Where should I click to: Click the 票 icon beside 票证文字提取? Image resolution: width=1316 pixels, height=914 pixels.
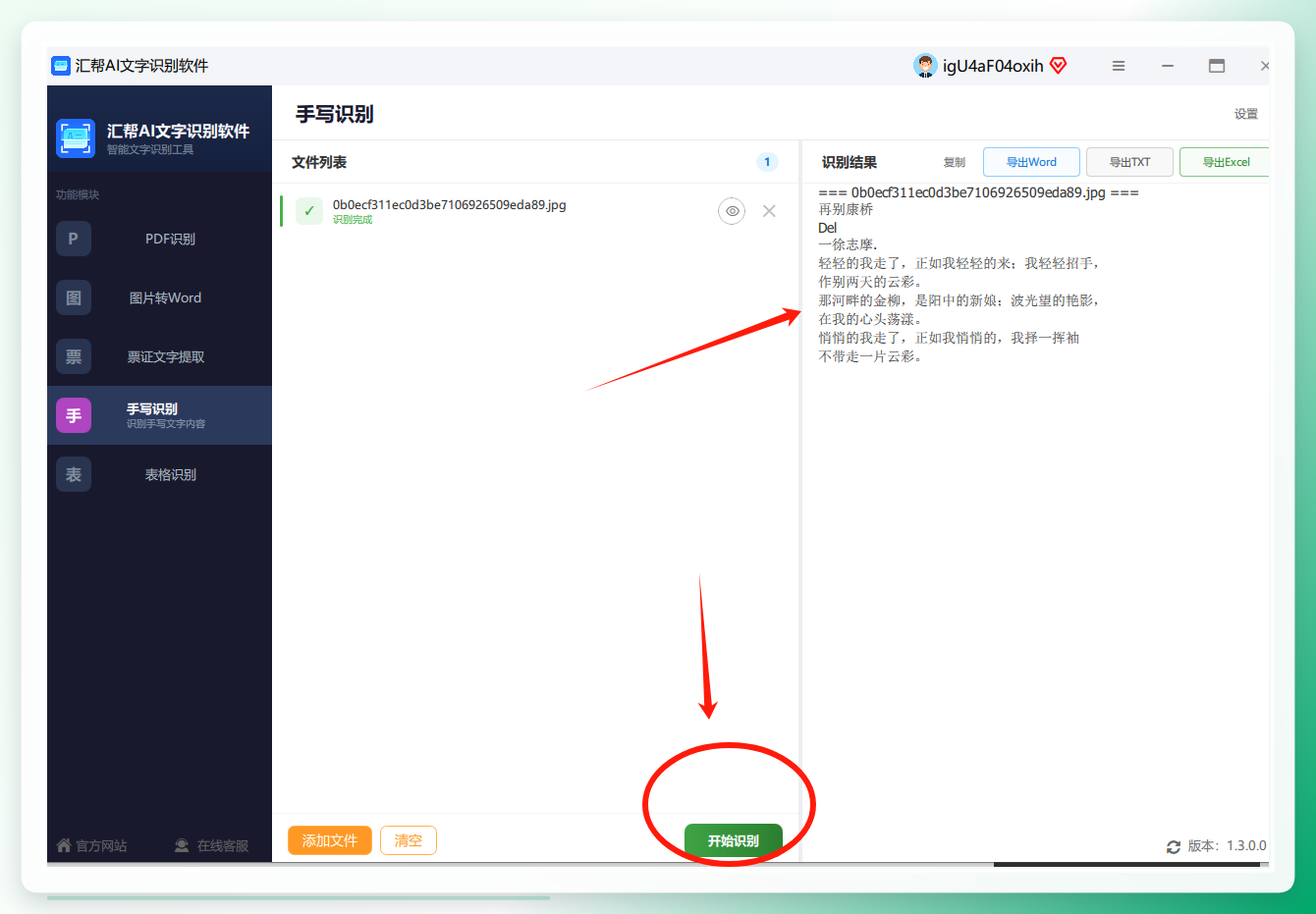click(x=74, y=356)
